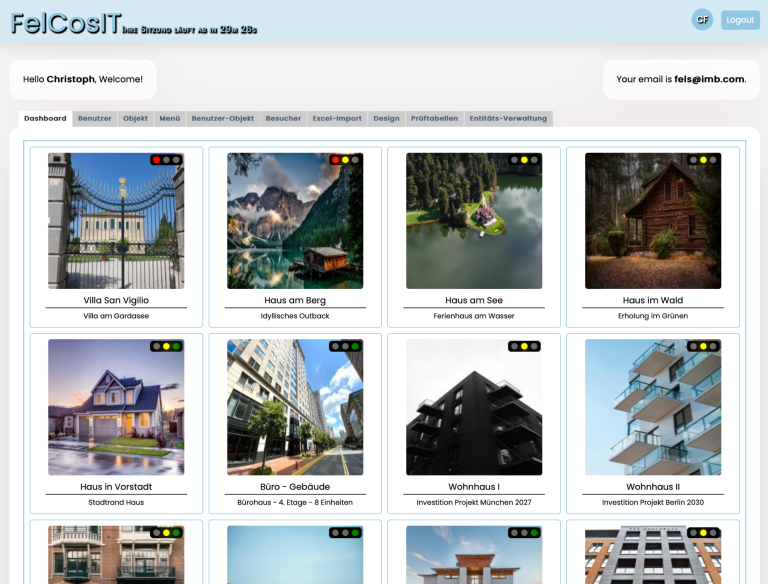Open the Benutzer tab

[95, 119]
